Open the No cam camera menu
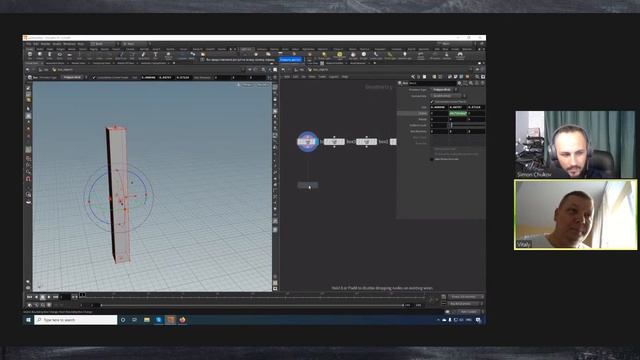 262,85
